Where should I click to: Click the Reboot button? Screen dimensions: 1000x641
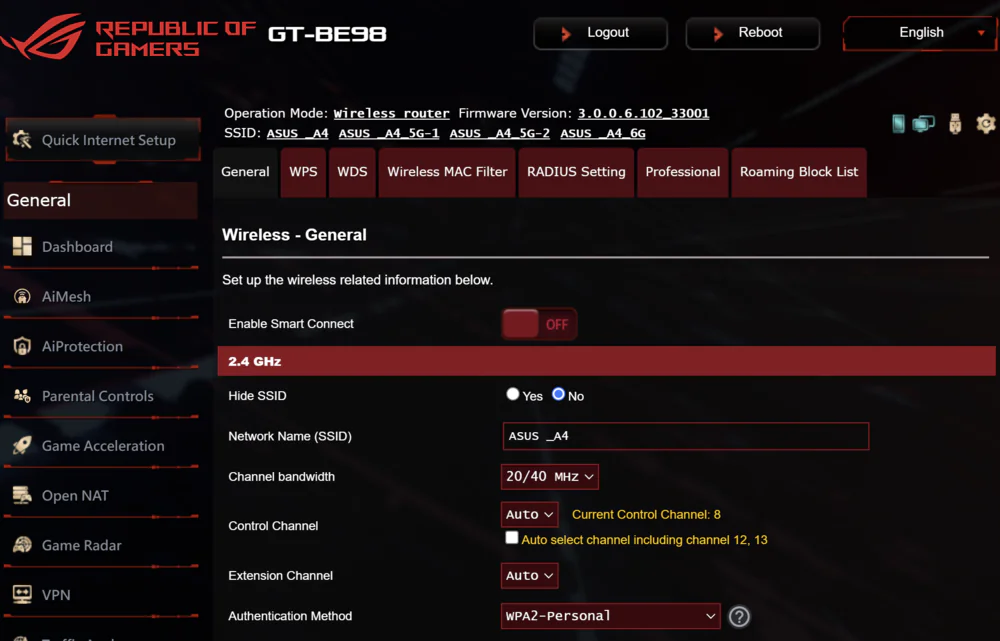point(753,33)
